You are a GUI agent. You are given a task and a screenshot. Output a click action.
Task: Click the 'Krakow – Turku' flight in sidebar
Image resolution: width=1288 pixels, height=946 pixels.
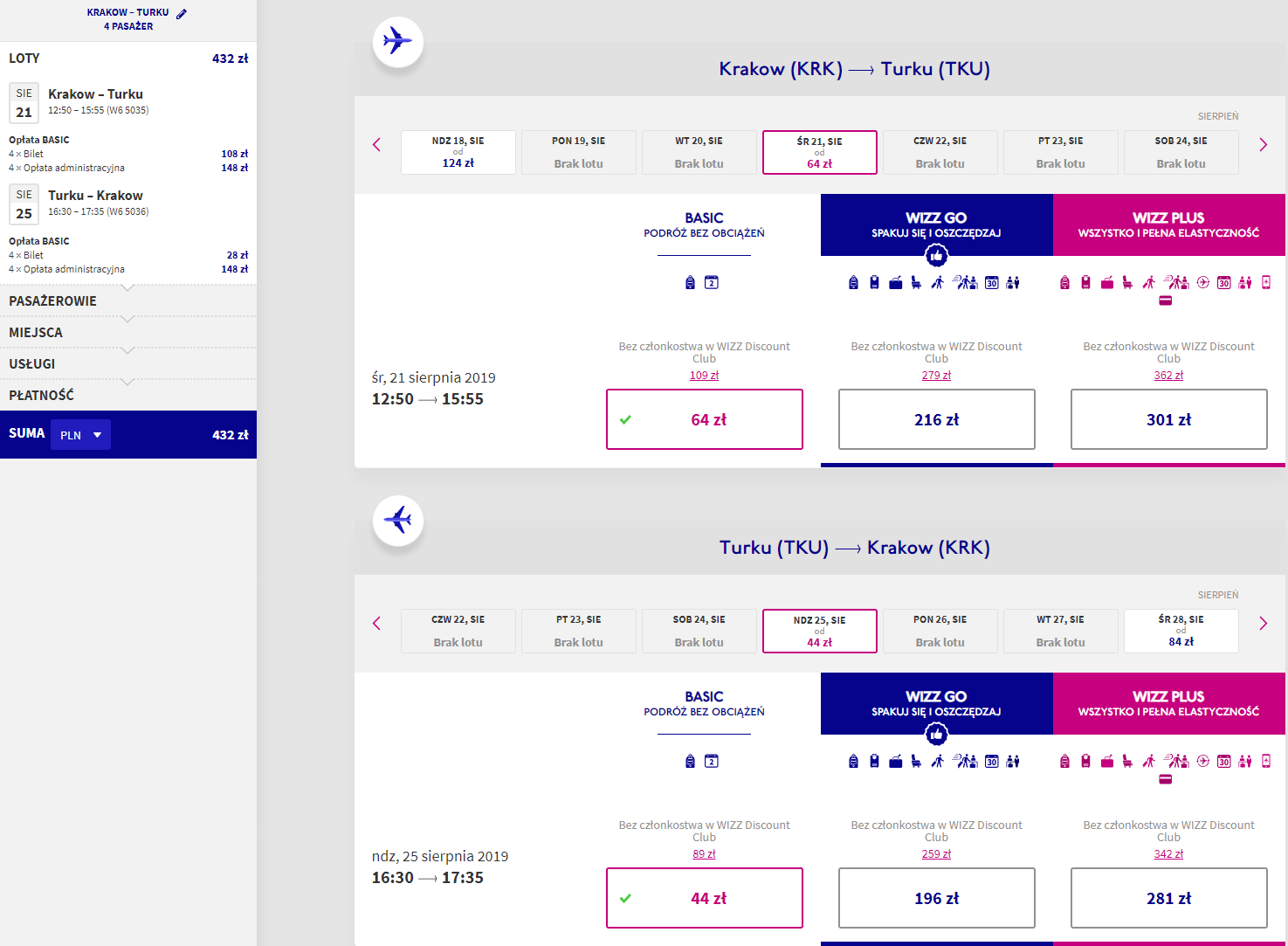click(95, 94)
